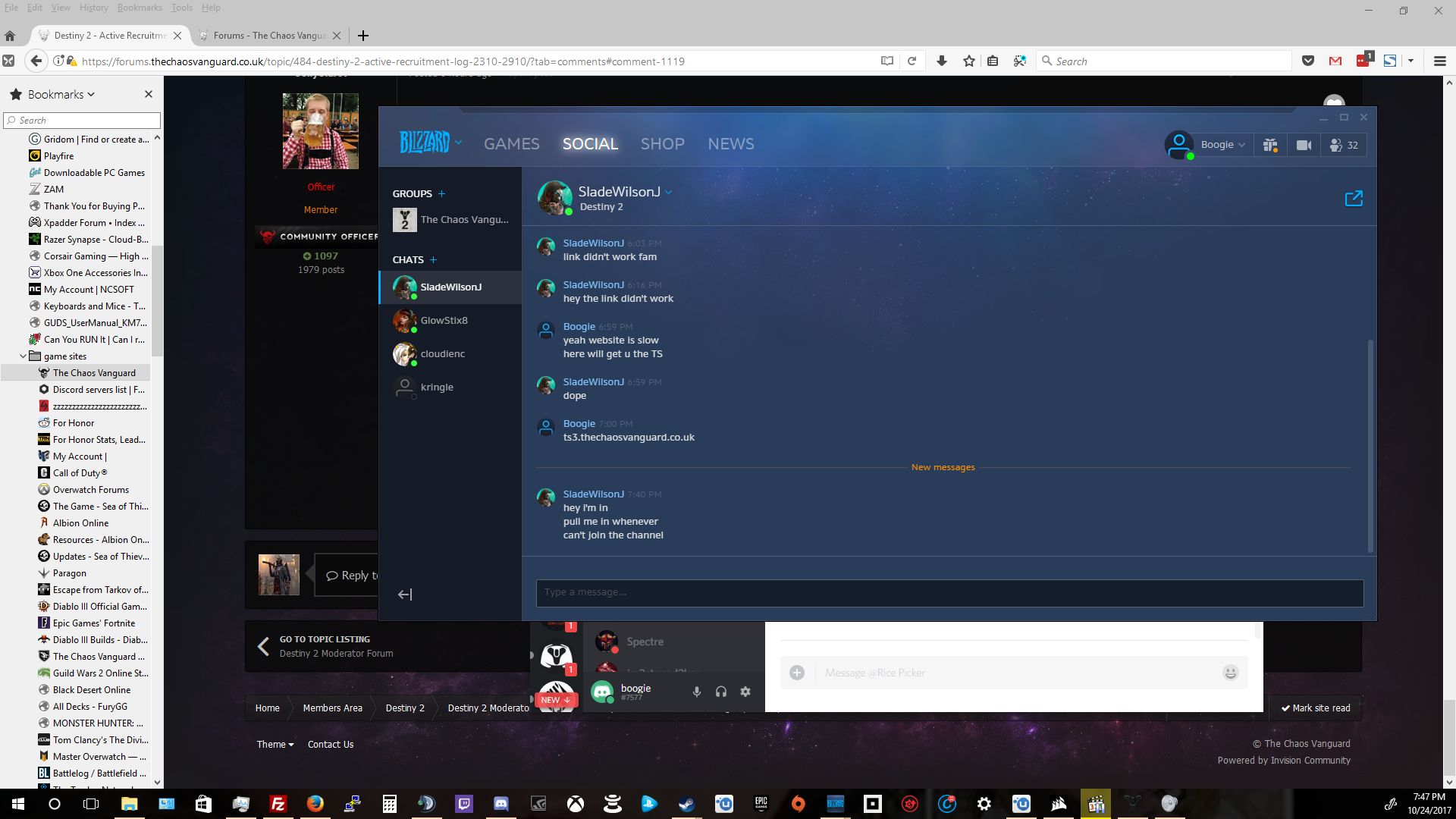Open the friends list showing 32

[1343, 145]
